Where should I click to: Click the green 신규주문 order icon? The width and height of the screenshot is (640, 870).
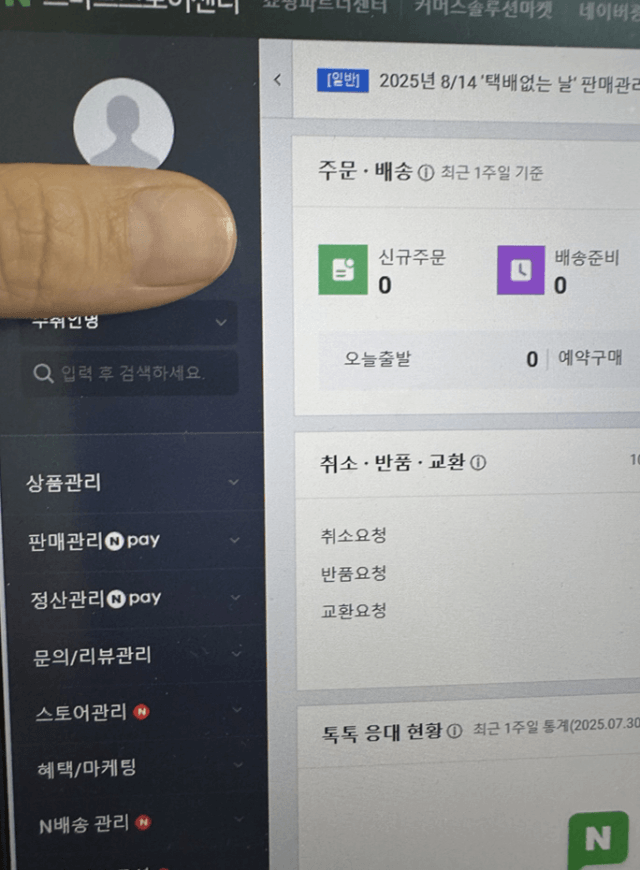click(x=342, y=270)
